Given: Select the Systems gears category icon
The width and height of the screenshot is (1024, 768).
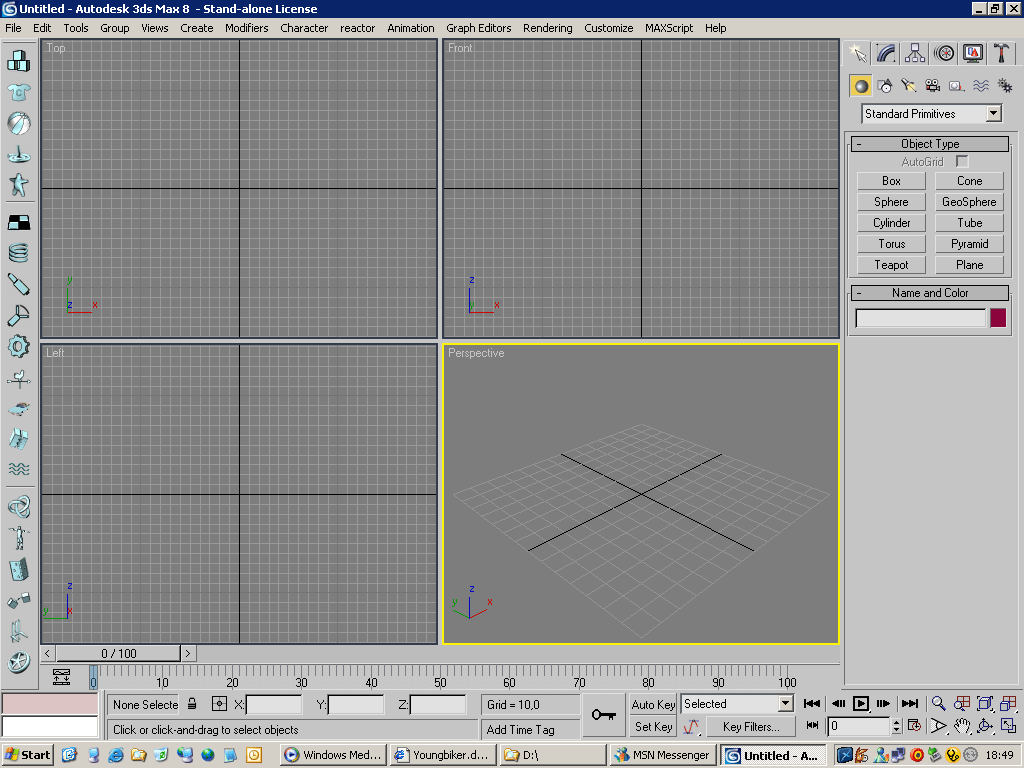Looking at the screenshot, I should point(1005,86).
